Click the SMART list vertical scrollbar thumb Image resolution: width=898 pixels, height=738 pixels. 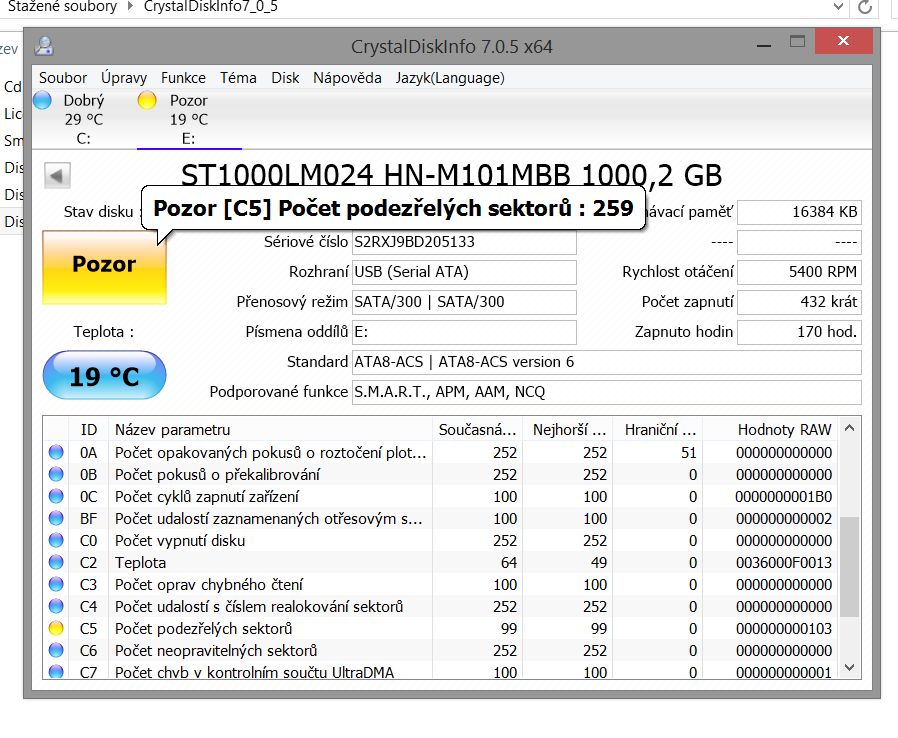[850, 567]
